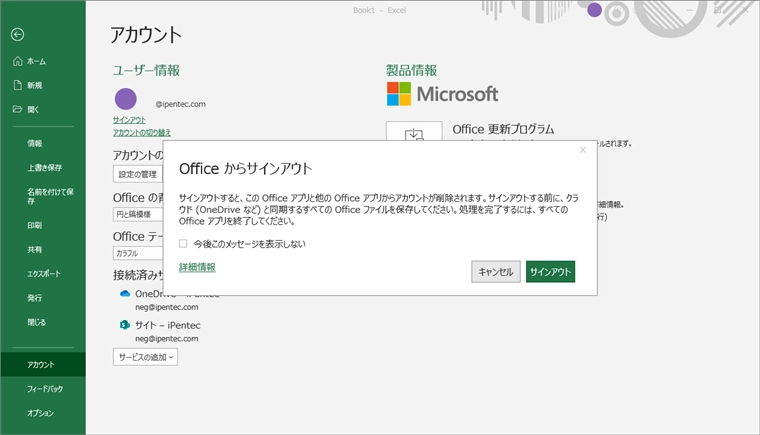
Task: Select 名前を付けて保存 menu item
Action: point(50,196)
